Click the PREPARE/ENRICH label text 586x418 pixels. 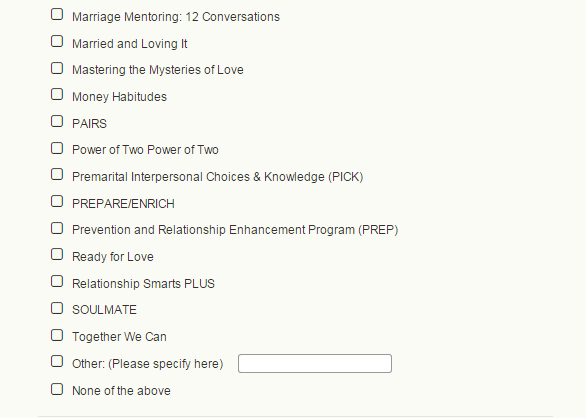point(123,204)
